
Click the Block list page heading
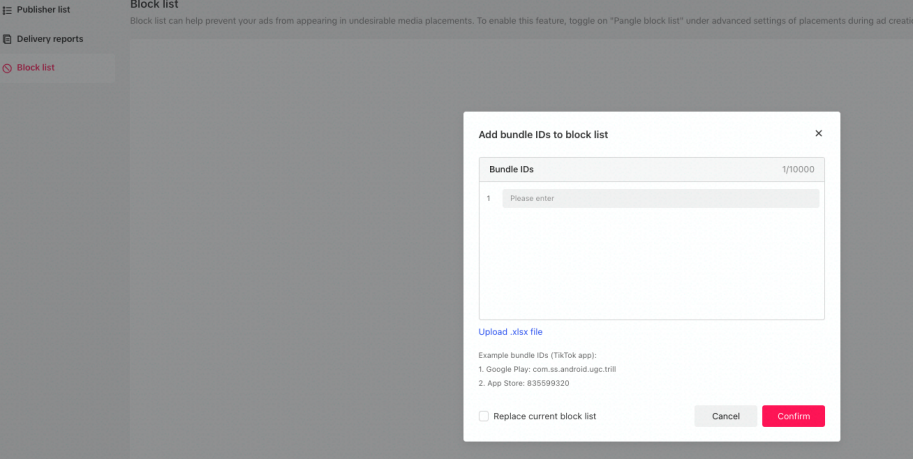point(154,5)
